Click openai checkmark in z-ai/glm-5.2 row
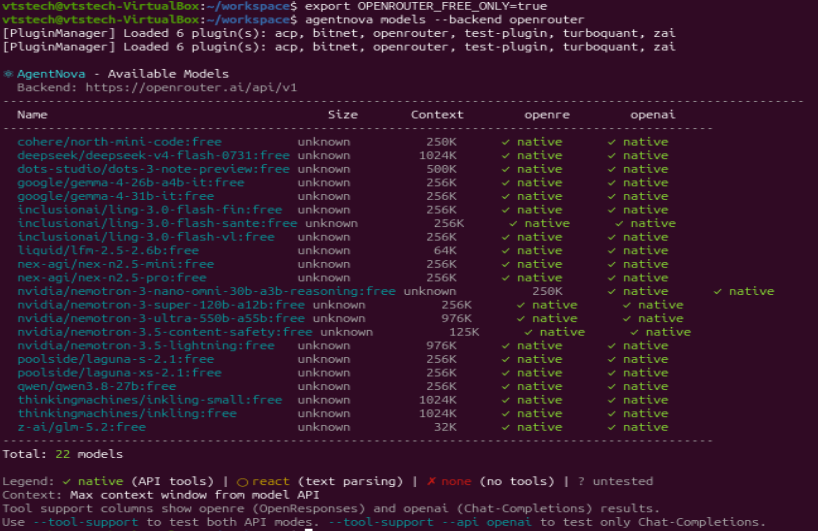Screen dimensions: 818x531 point(611,427)
